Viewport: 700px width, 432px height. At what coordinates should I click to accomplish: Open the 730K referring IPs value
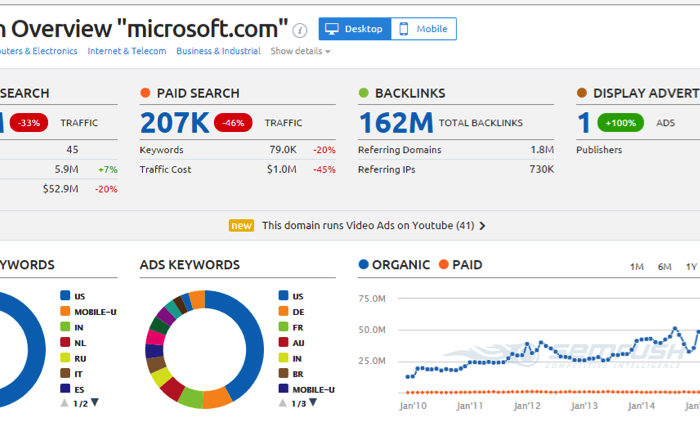pos(542,169)
